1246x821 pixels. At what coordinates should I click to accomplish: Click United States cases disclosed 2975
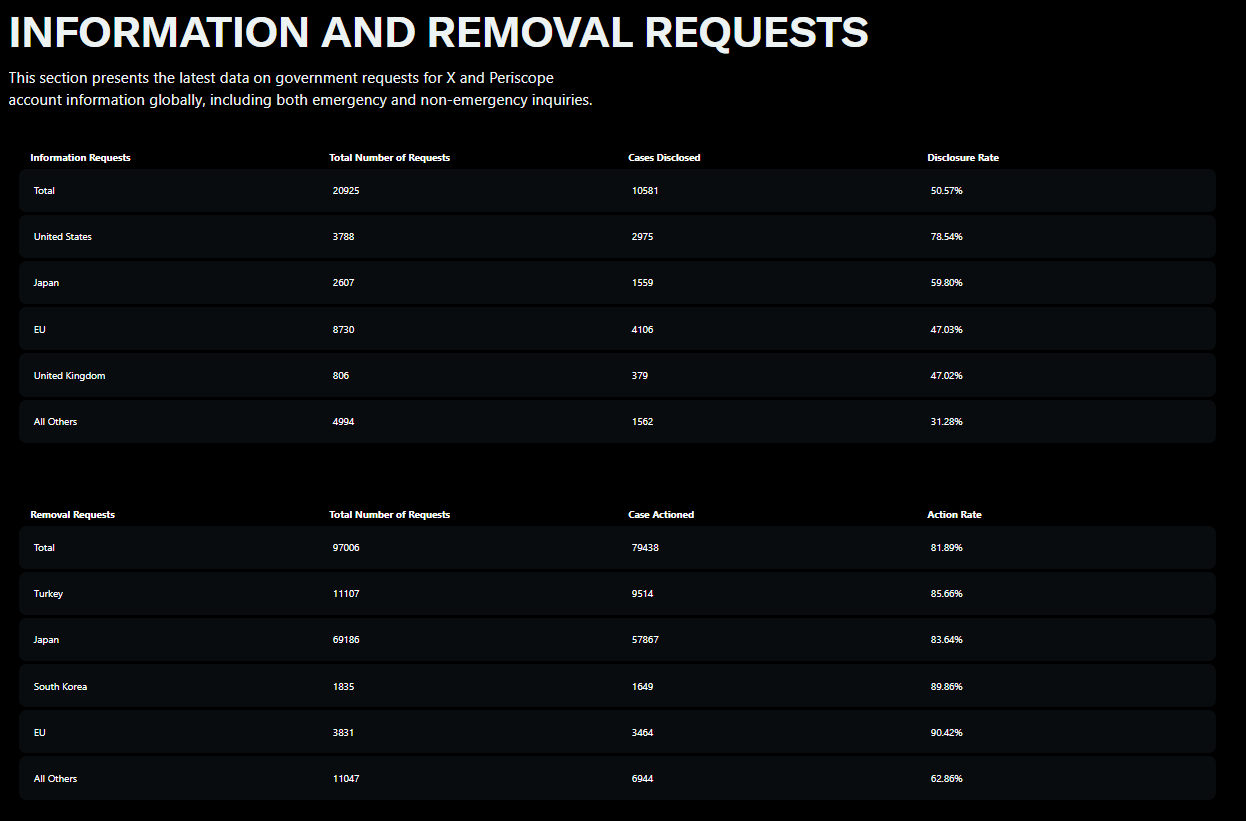click(x=642, y=237)
